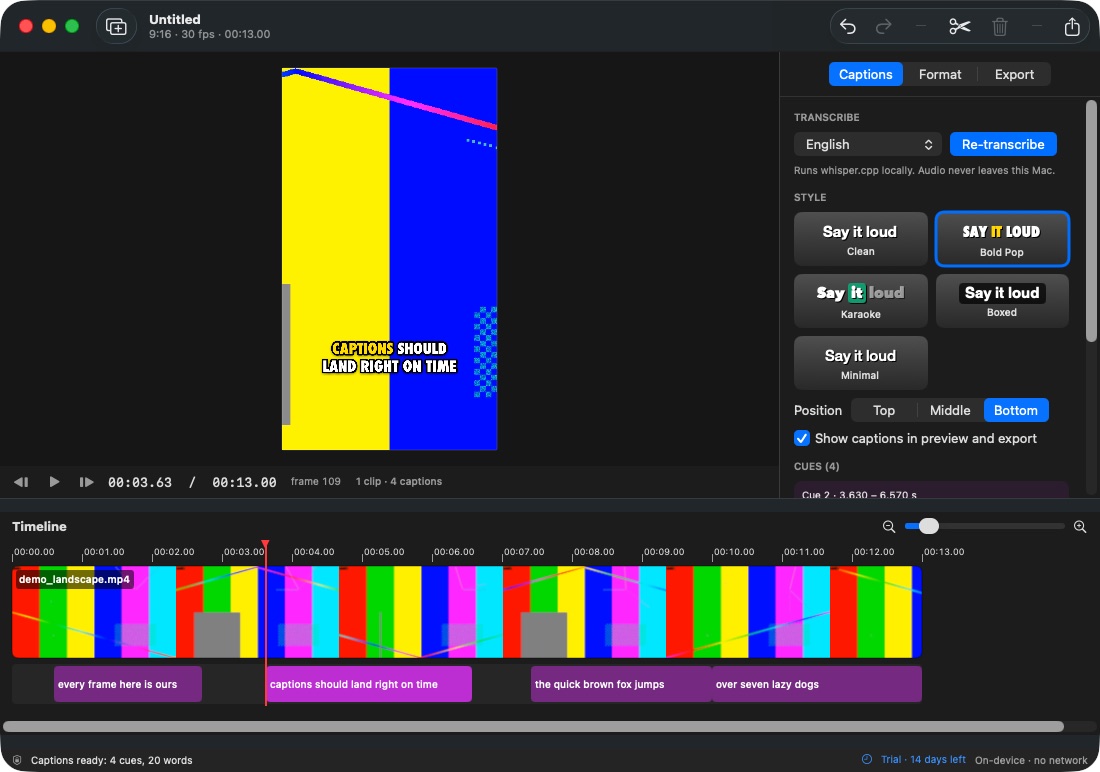Screen dimensions: 1100x772
Task: Select caption cue "the quick brown fox jumps"
Action: [621, 684]
